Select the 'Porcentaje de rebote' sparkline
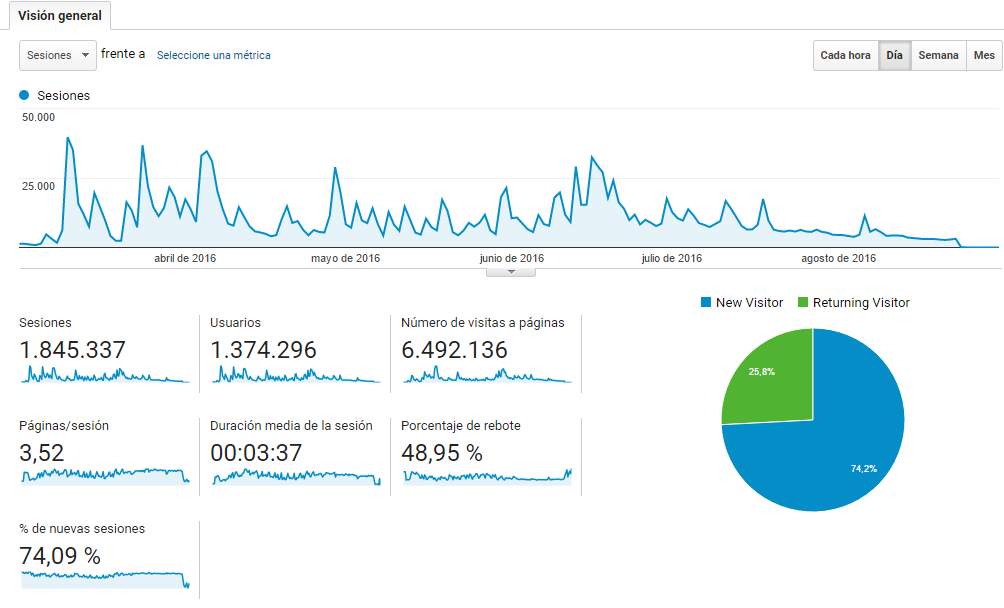This screenshot has width=1004, height=608. coord(486,477)
